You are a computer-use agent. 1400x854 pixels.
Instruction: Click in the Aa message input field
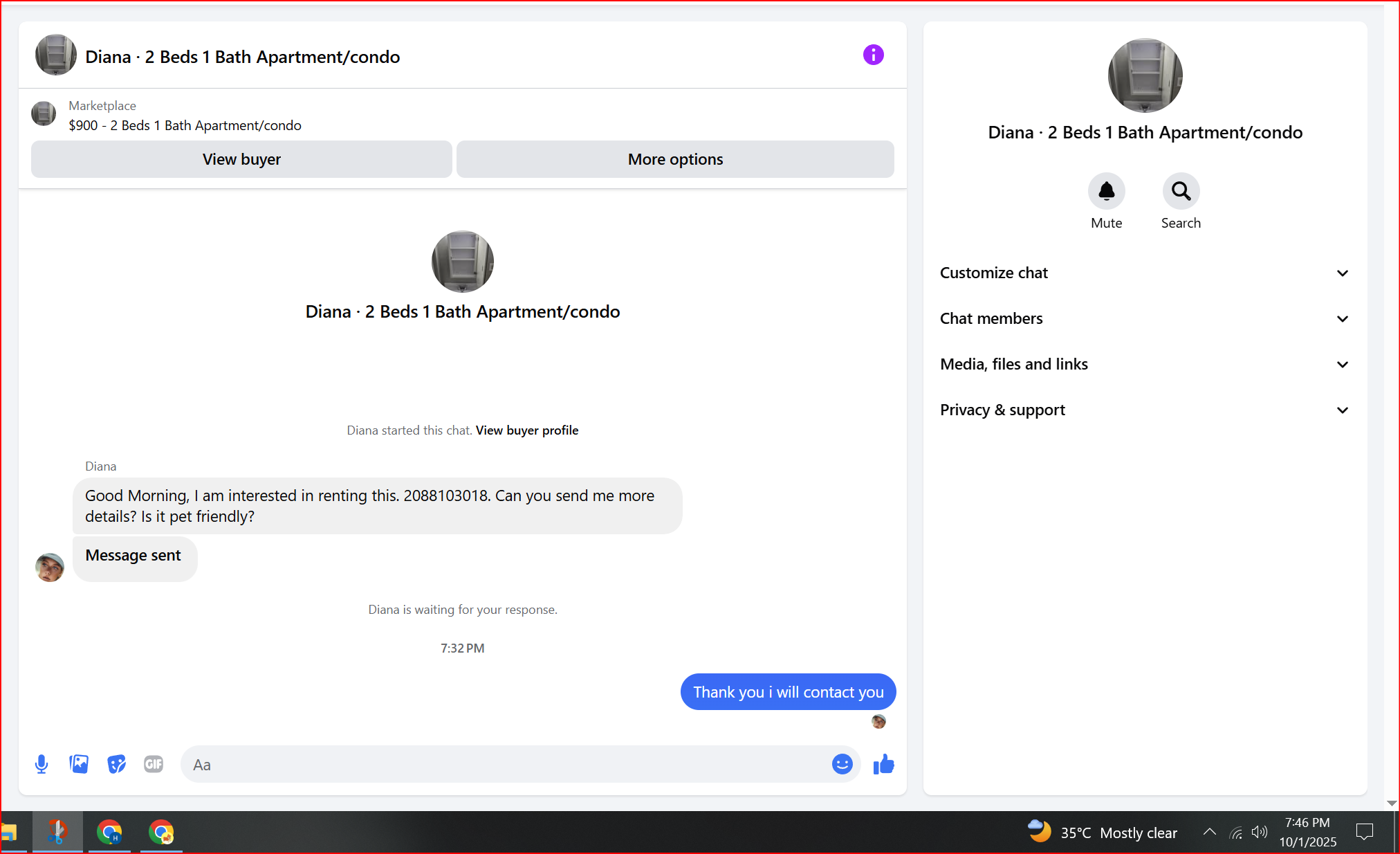pos(508,764)
